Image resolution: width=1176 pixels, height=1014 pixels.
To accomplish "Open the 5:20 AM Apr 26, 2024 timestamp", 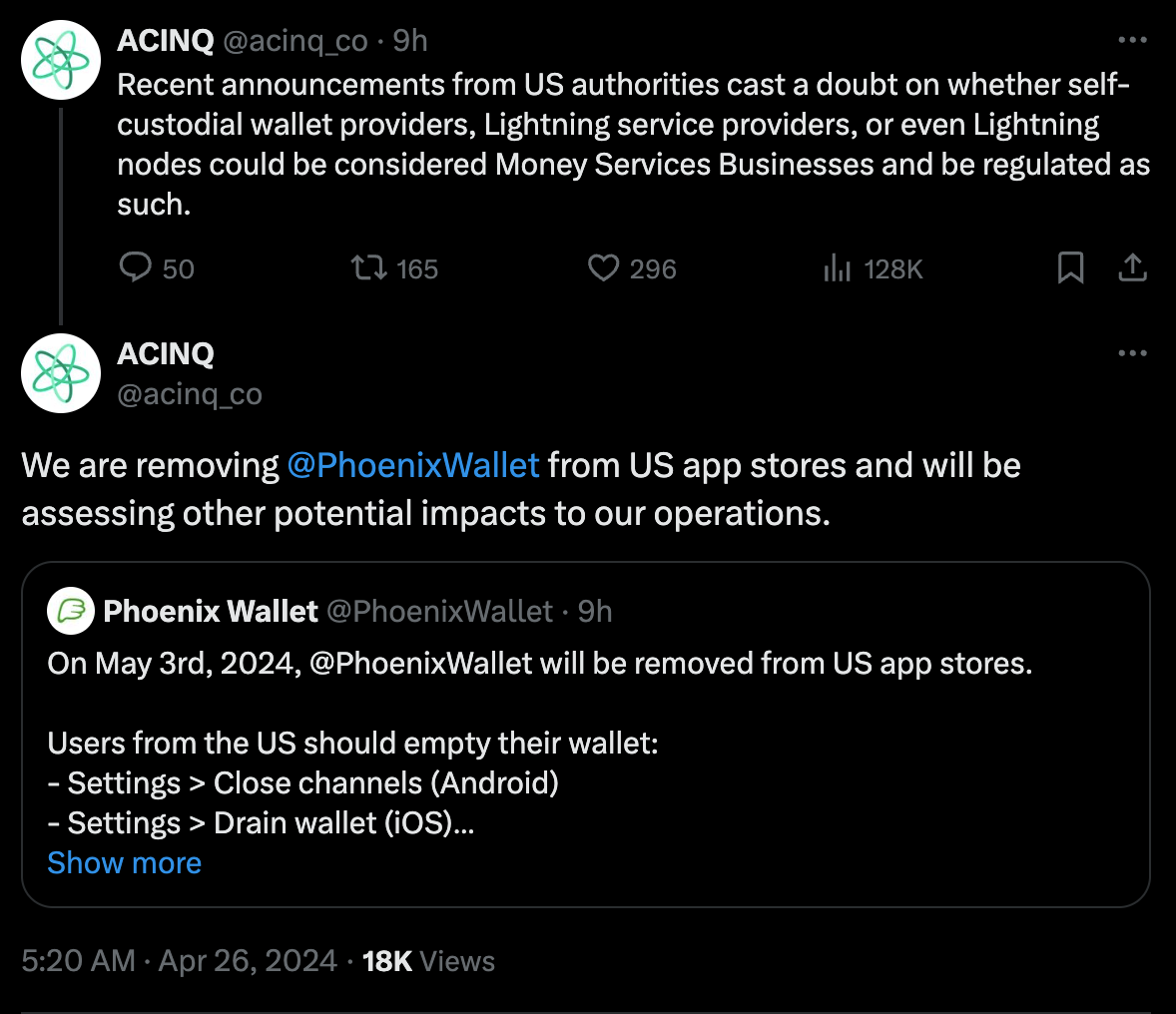I will click(180, 961).
